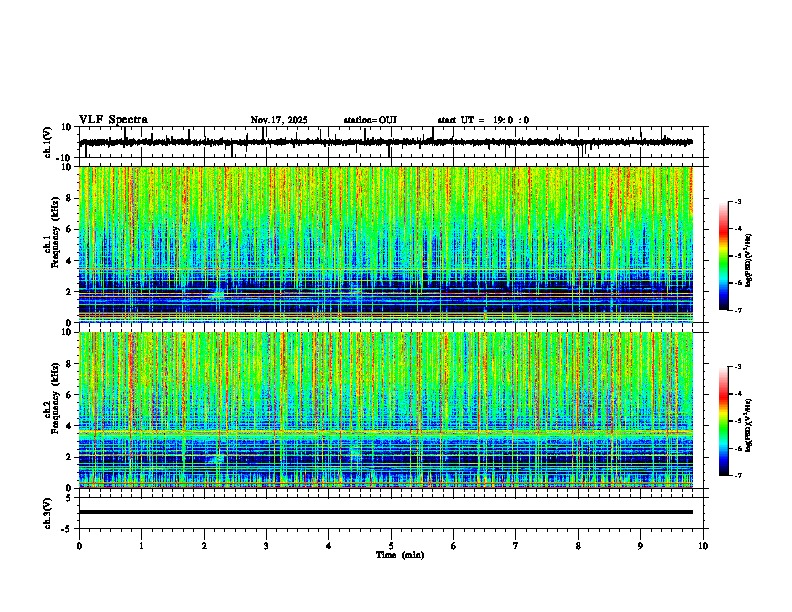Click the ch.1 "Frequency (kHz)" axis label
Viewport: 792px width, 612px height.
55,233
